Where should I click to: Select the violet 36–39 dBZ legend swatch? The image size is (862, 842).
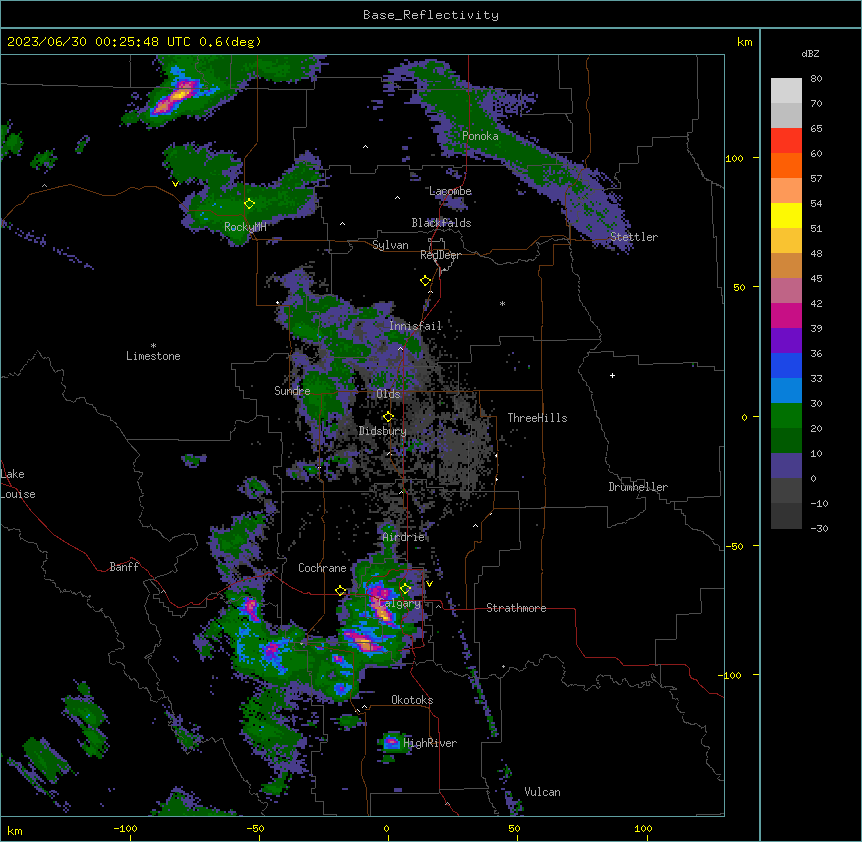coord(786,341)
